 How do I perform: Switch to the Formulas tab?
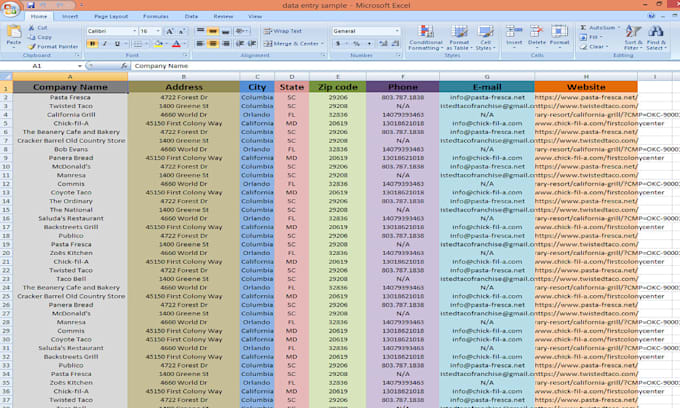[156, 16]
